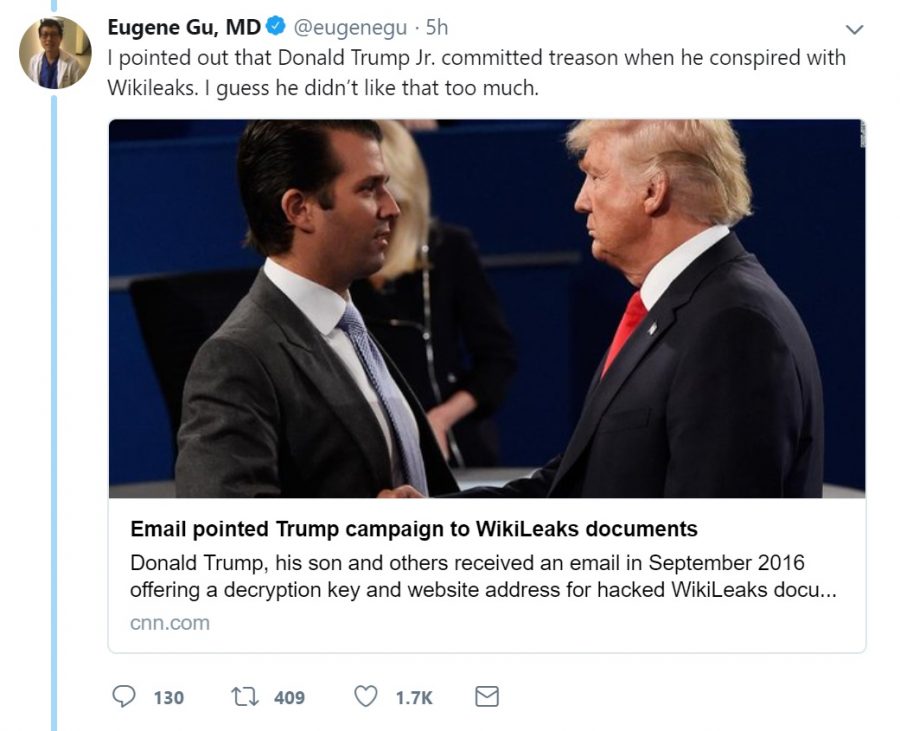Open the Eugene Gu, MD profile name

tap(184, 27)
